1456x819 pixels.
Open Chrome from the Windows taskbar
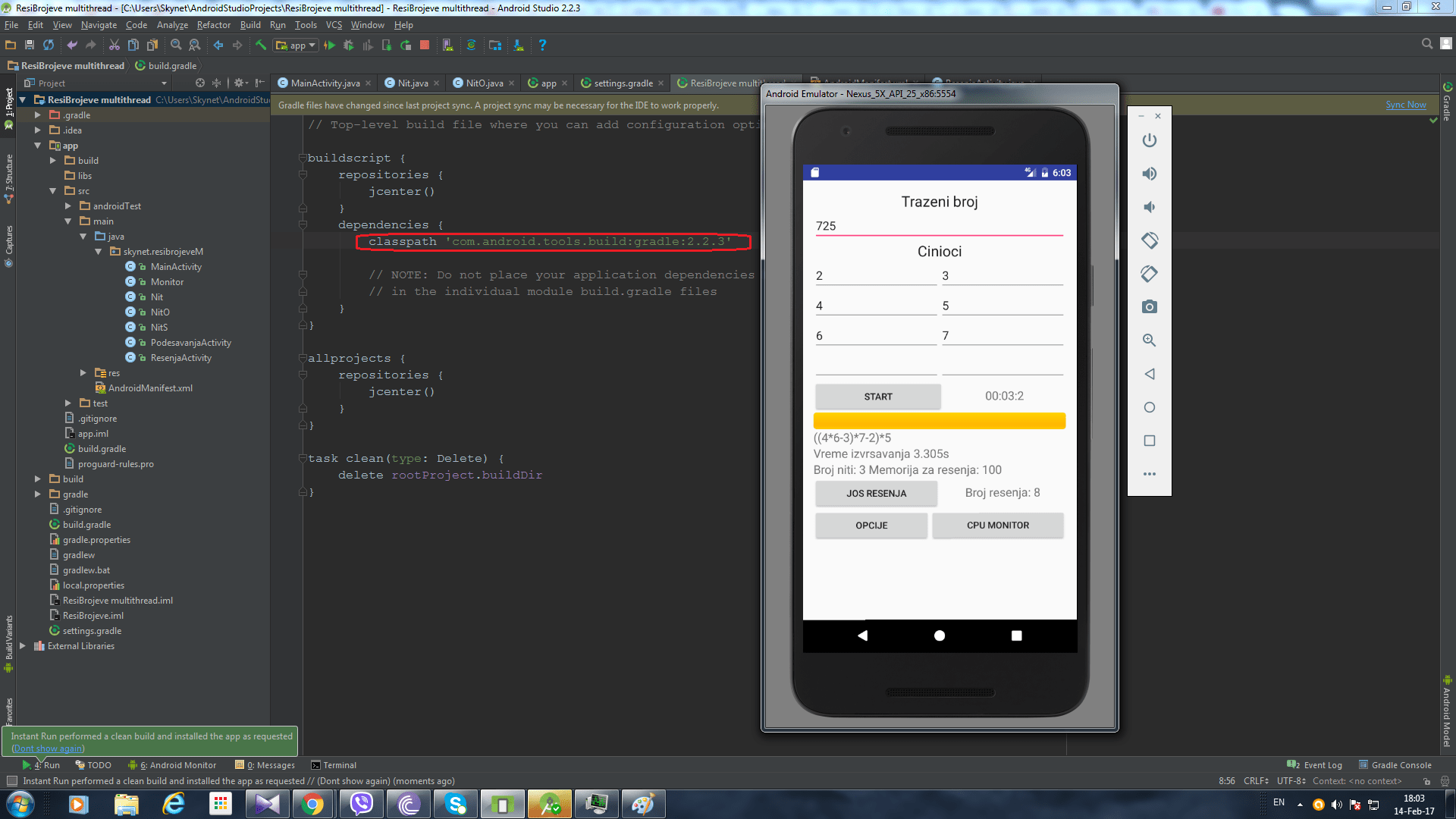[x=313, y=804]
